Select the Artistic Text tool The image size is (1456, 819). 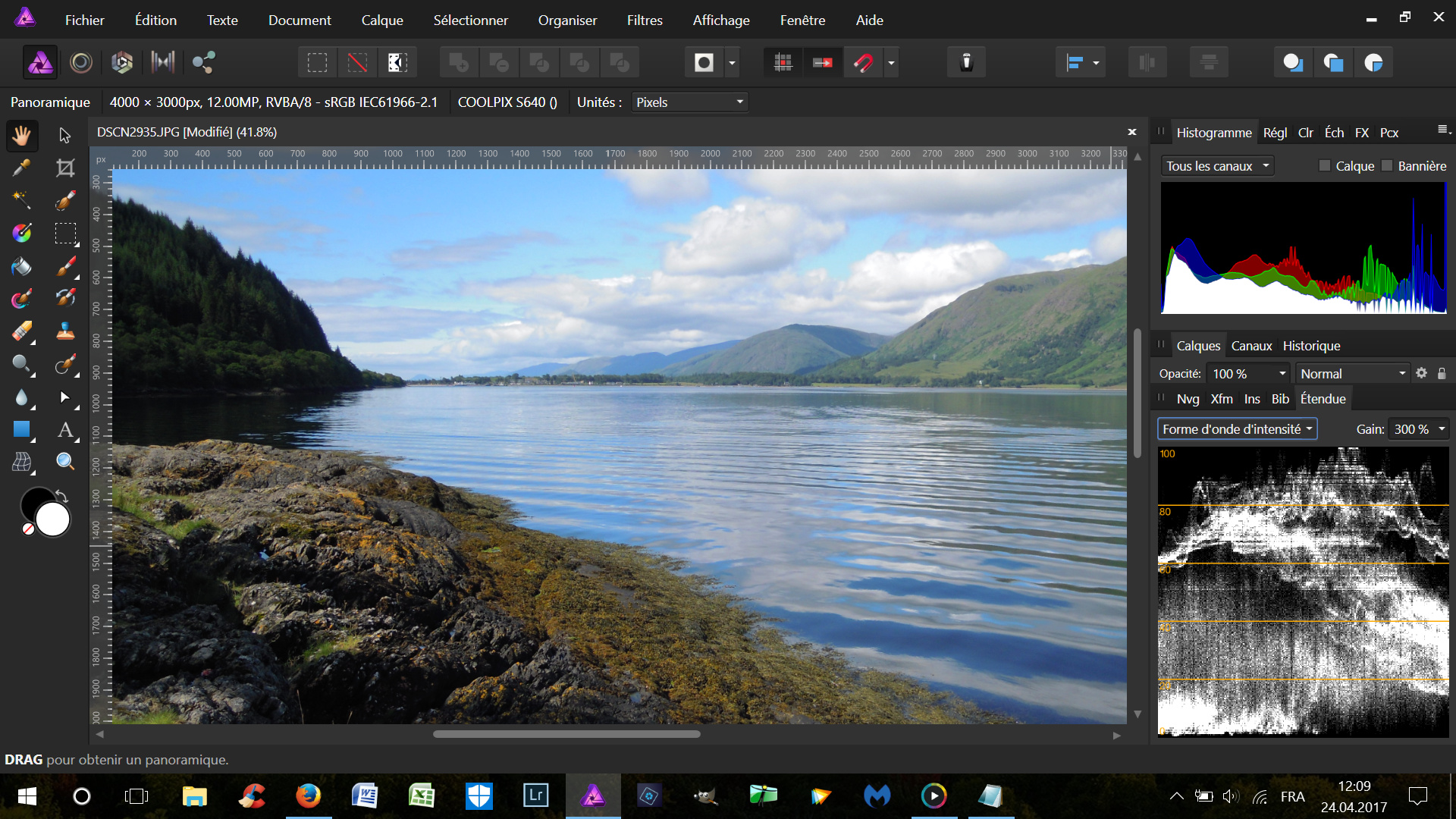coord(65,430)
